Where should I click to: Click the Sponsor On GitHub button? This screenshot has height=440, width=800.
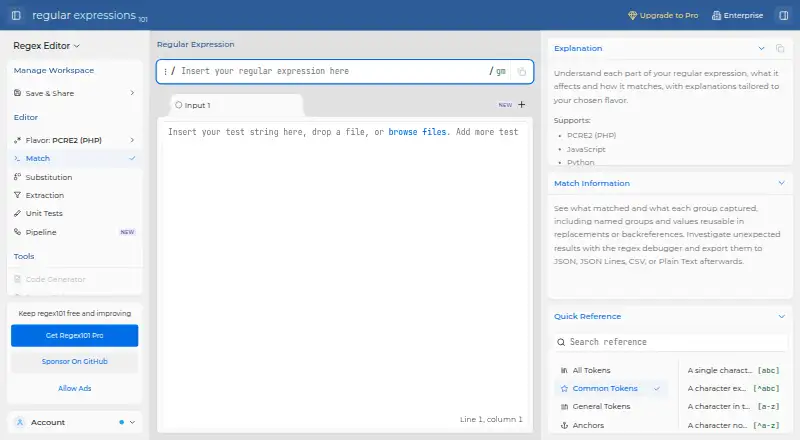click(x=74, y=361)
